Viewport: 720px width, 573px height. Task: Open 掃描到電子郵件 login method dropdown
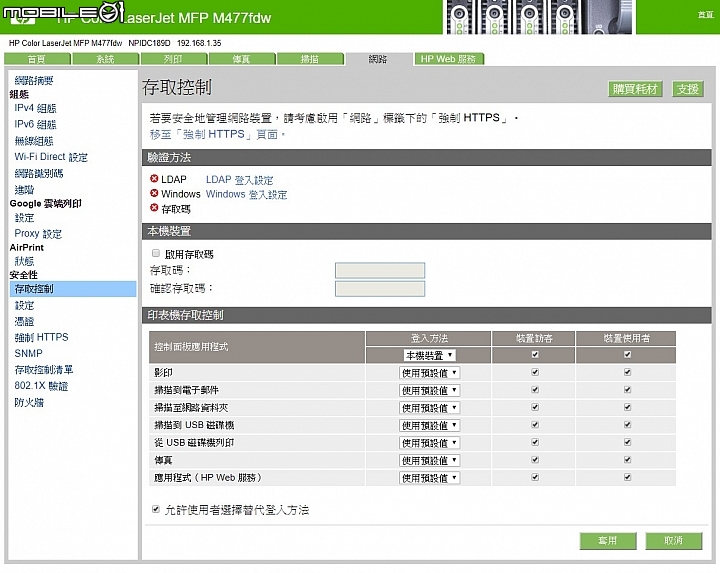[x=429, y=390]
